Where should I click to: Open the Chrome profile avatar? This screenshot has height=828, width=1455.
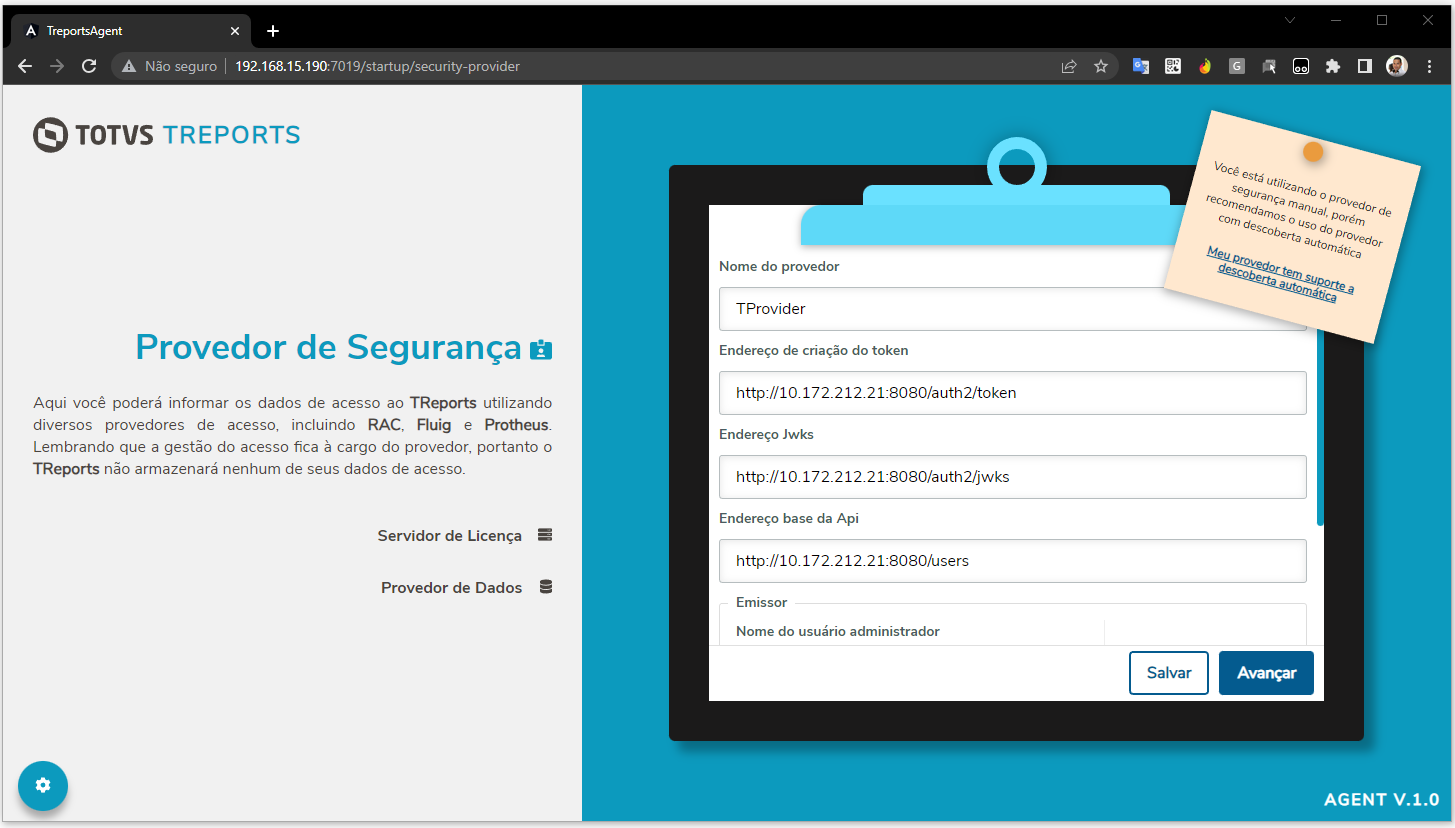1397,67
